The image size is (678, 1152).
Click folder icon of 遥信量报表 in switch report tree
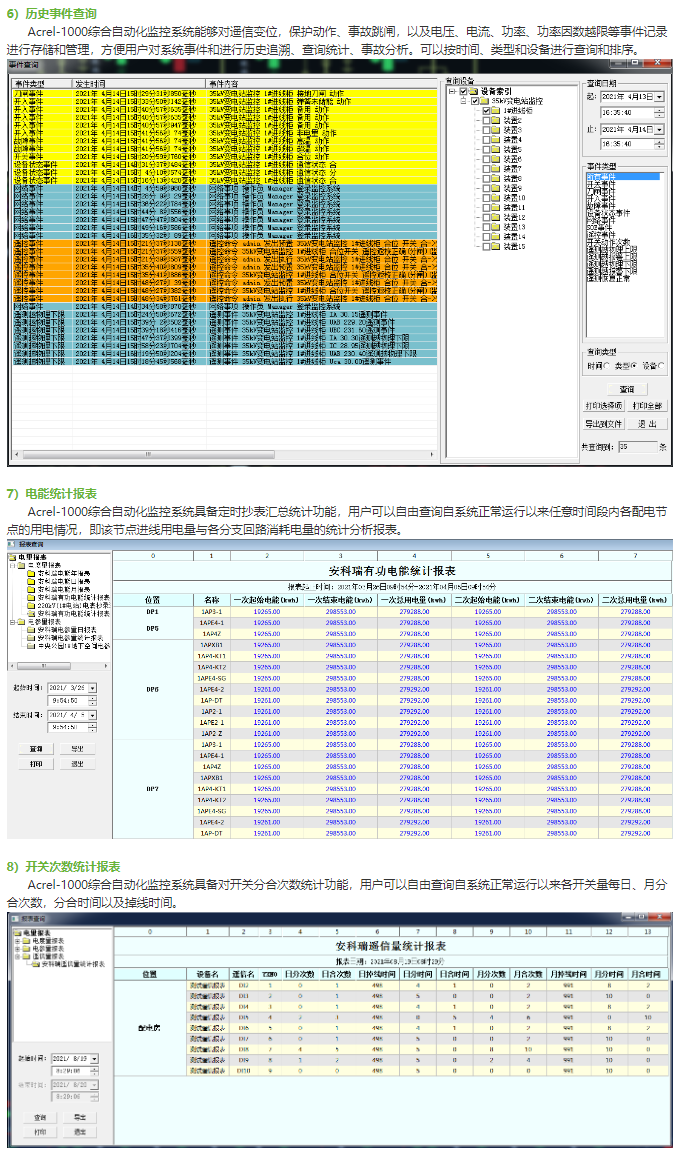click(26, 957)
